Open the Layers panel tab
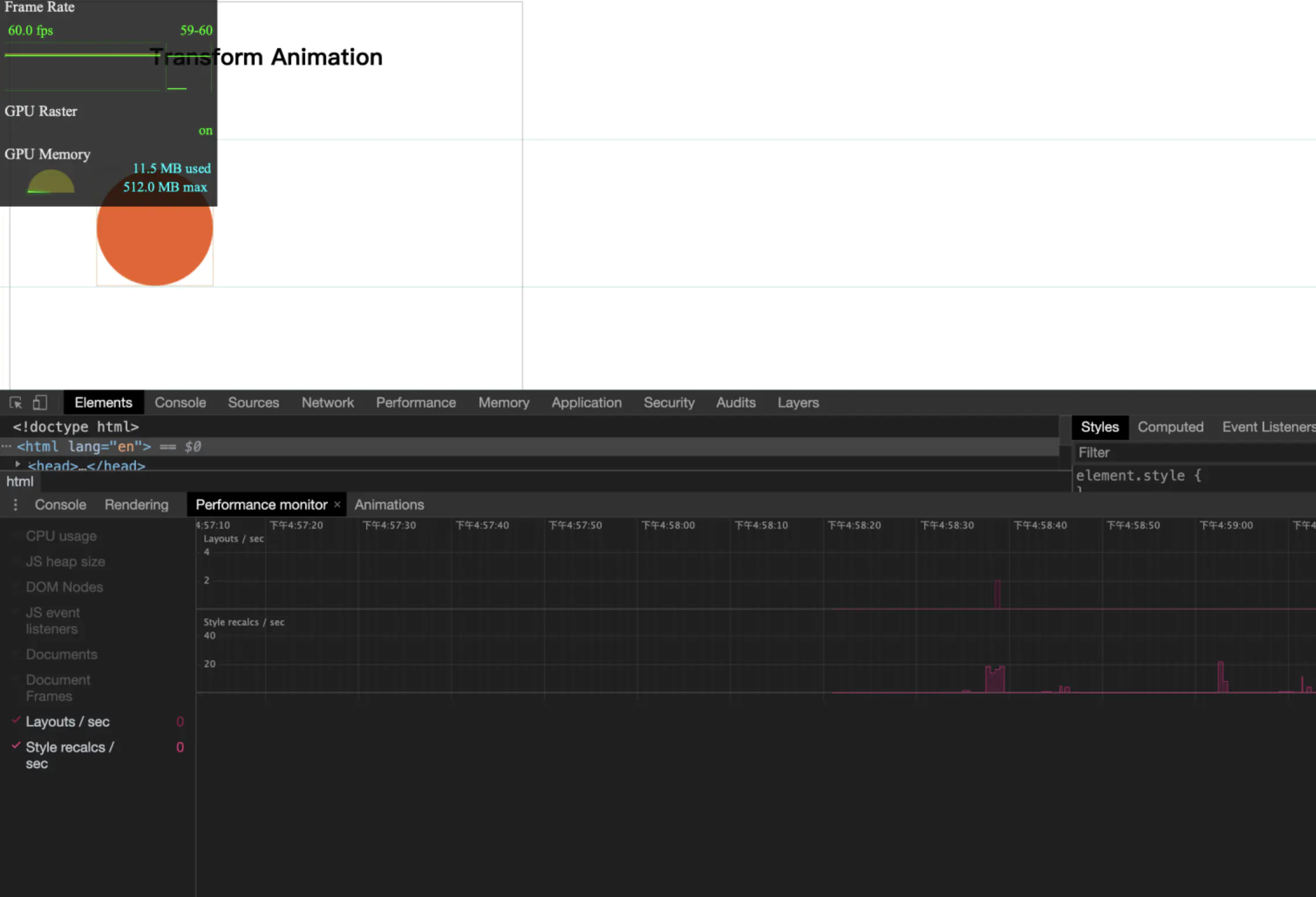Image resolution: width=1316 pixels, height=897 pixels. click(x=798, y=403)
